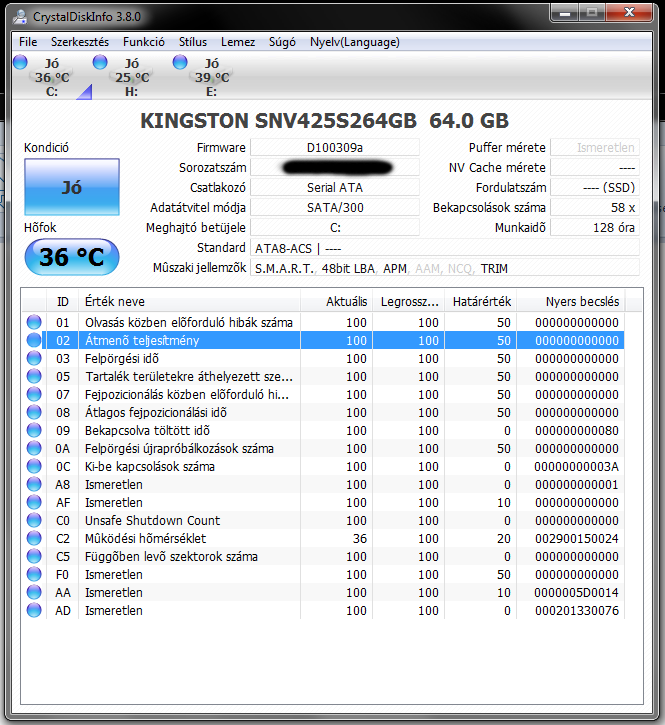Open the Nyelv(Language) menu
The width and height of the screenshot is (665, 725).
(x=355, y=42)
